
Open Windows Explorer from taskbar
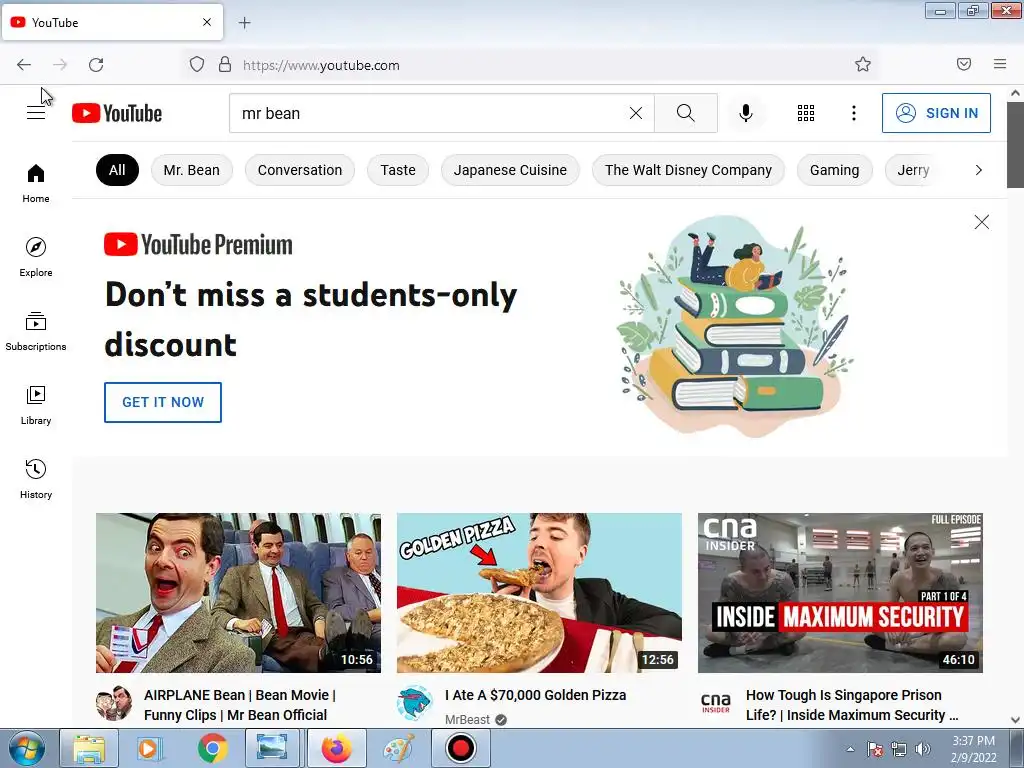pyautogui.click(x=89, y=748)
